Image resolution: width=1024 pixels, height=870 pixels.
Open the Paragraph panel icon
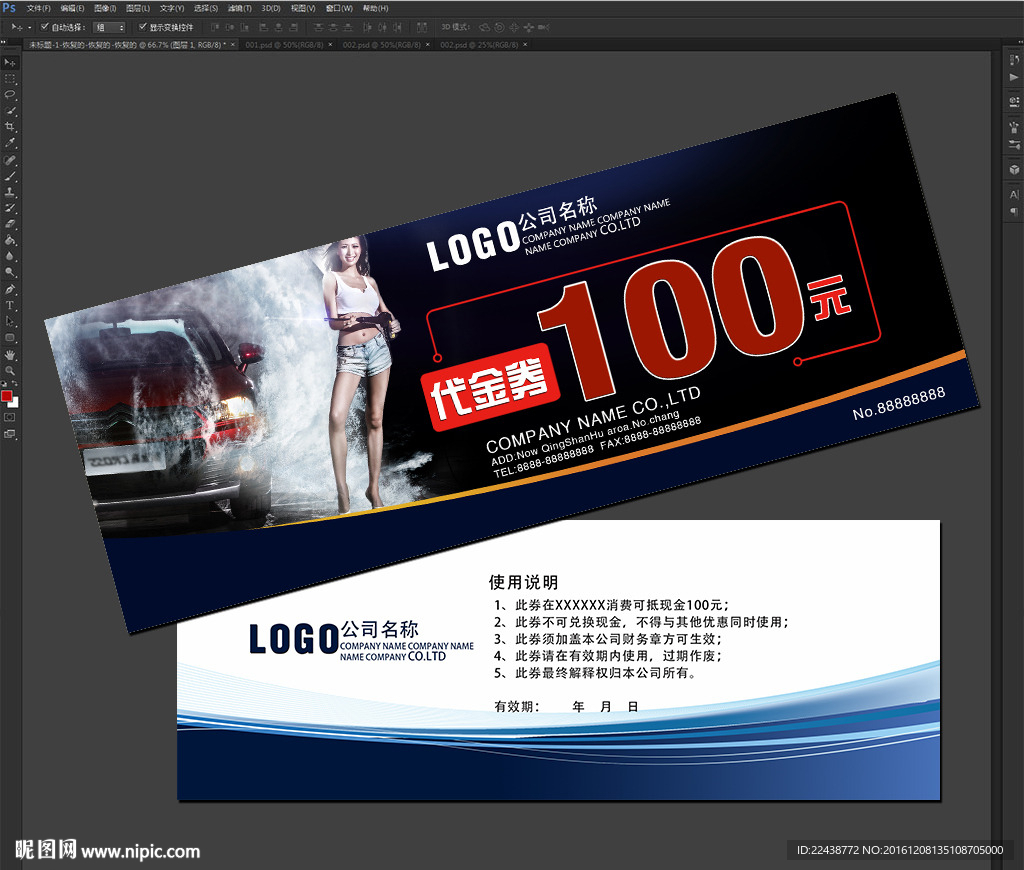1014,212
